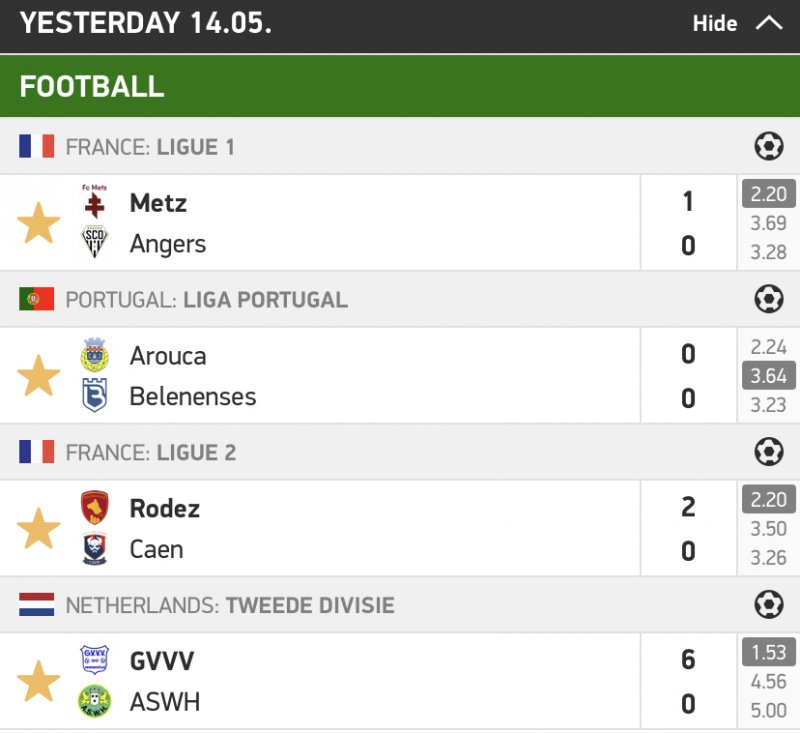Click the Belenenses club crest
The image size is (800, 733).
[x=95, y=396]
